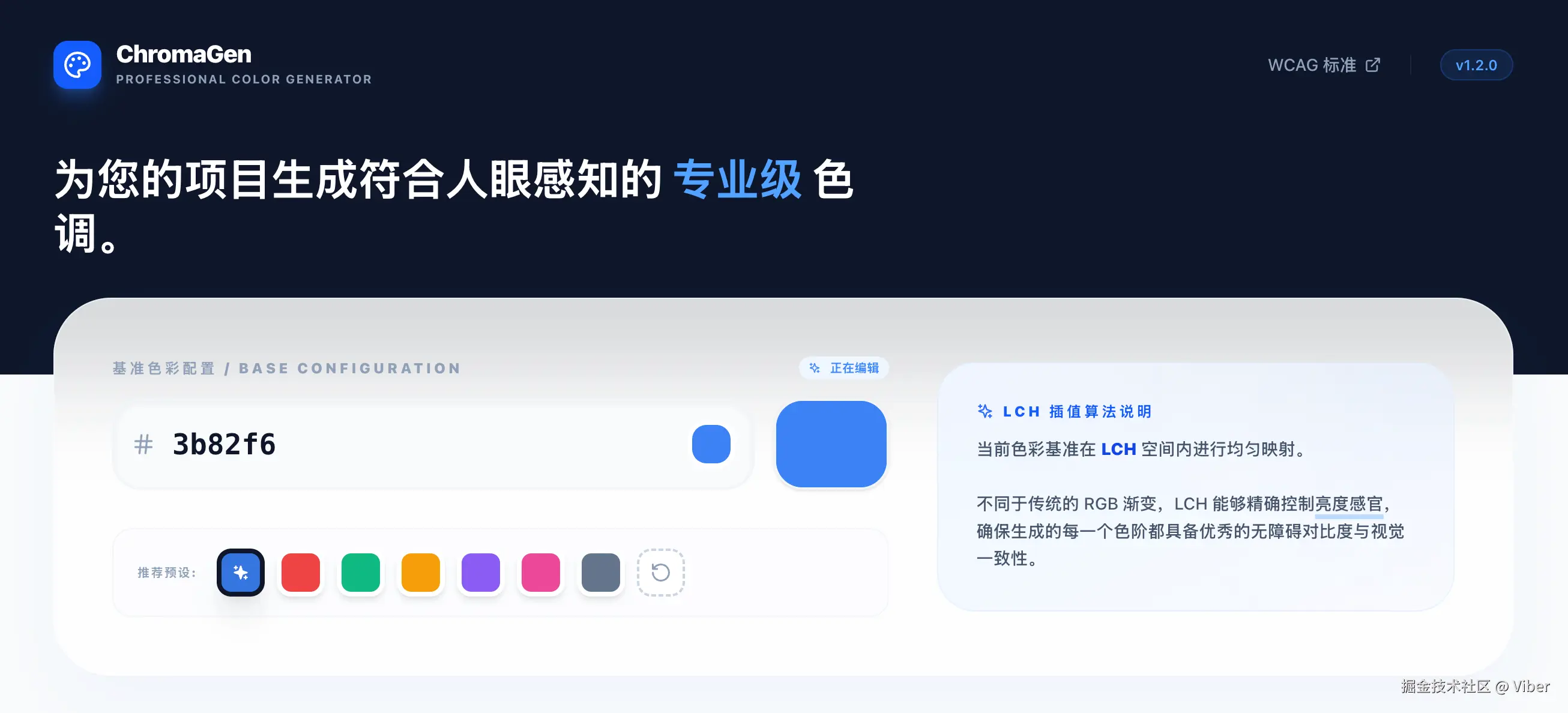Open the WCAG 标准 external link icon
This screenshot has height=713, width=1568.
tap(1373, 65)
